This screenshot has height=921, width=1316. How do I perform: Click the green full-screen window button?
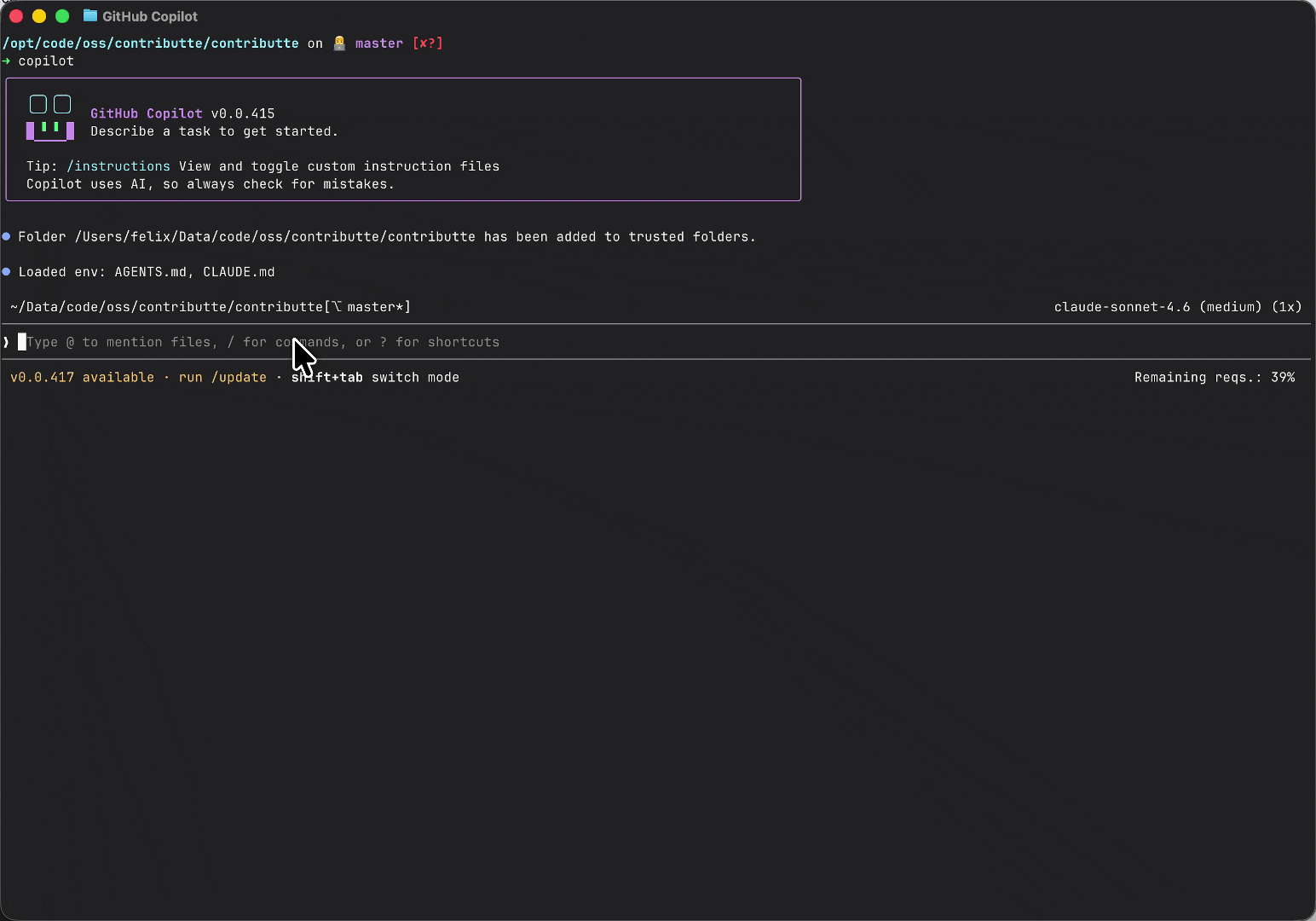(x=62, y=16)
